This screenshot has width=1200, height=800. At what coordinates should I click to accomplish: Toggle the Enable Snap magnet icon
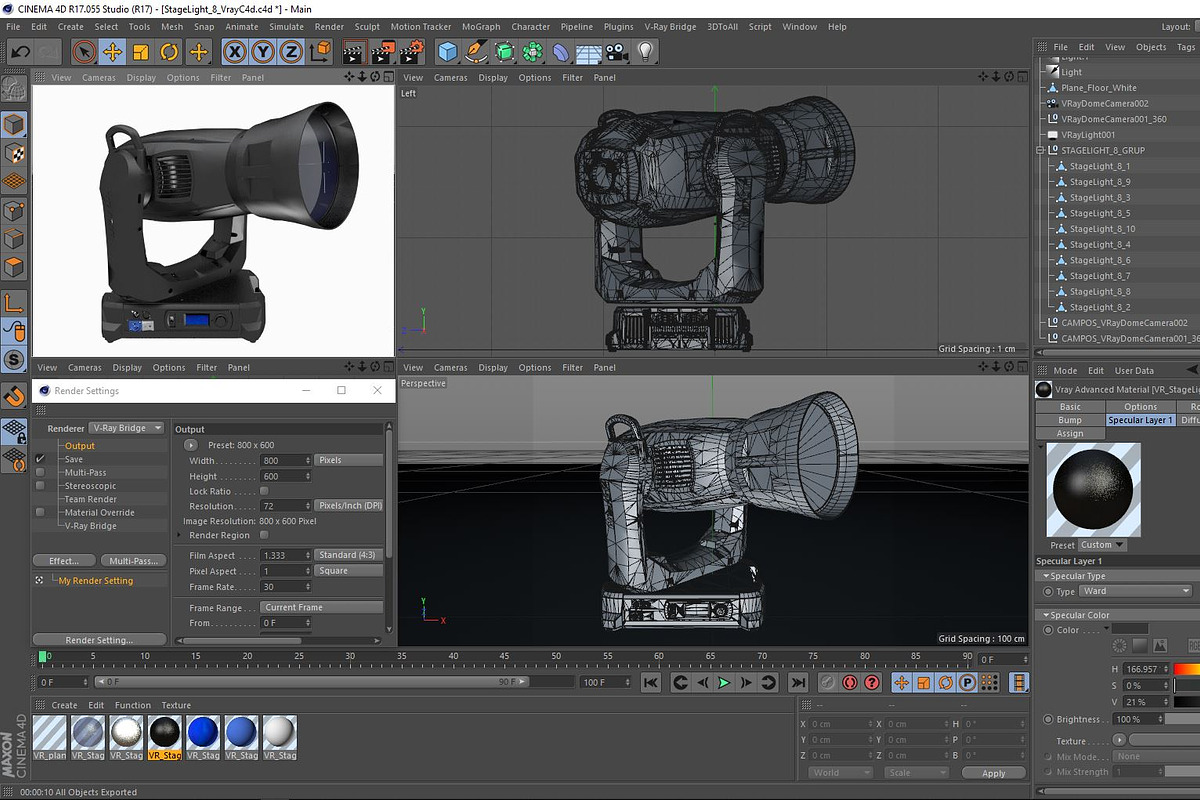tap(14, 397)
